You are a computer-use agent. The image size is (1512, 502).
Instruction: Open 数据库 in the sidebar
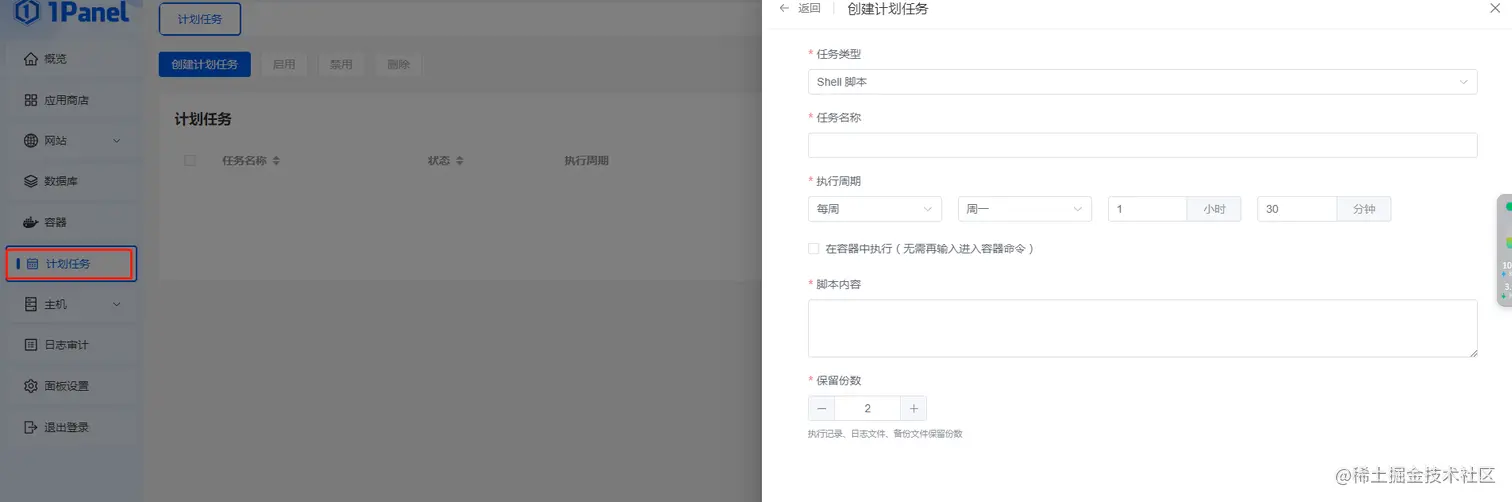point(72,182)
